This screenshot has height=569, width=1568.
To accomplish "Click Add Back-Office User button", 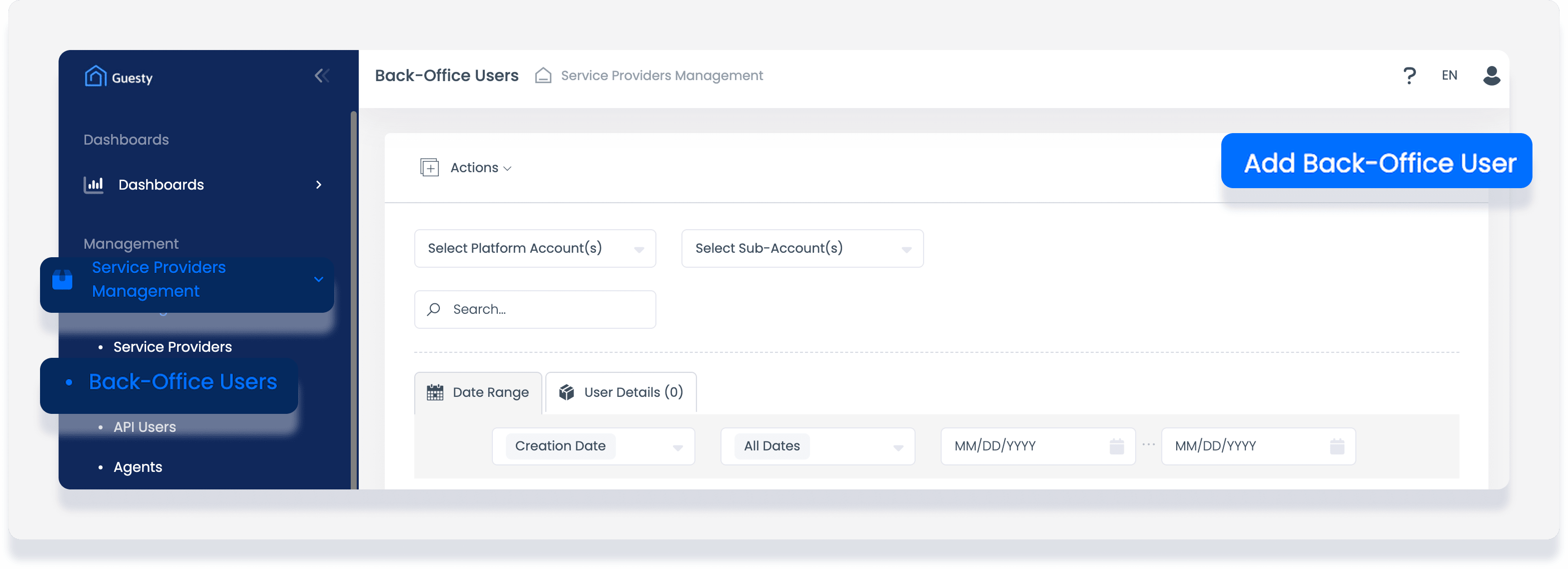I will tap(1376, 161).
